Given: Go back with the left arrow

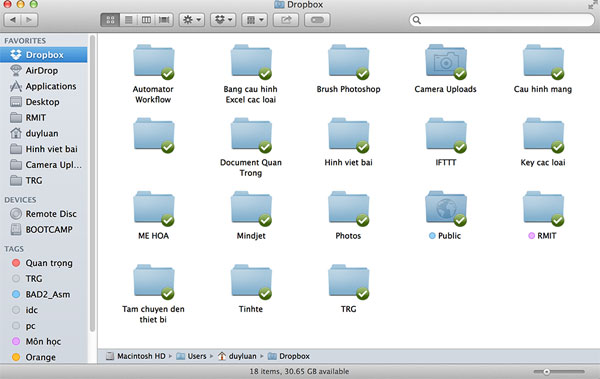Looking at the screenshot, I should coord(13,20).
